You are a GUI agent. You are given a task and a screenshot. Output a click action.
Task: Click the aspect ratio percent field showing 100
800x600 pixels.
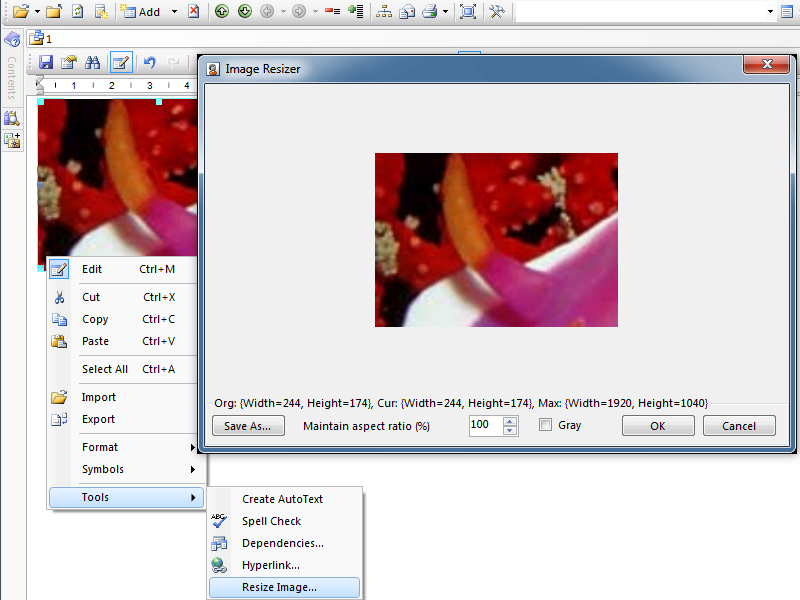pos(485,425)
